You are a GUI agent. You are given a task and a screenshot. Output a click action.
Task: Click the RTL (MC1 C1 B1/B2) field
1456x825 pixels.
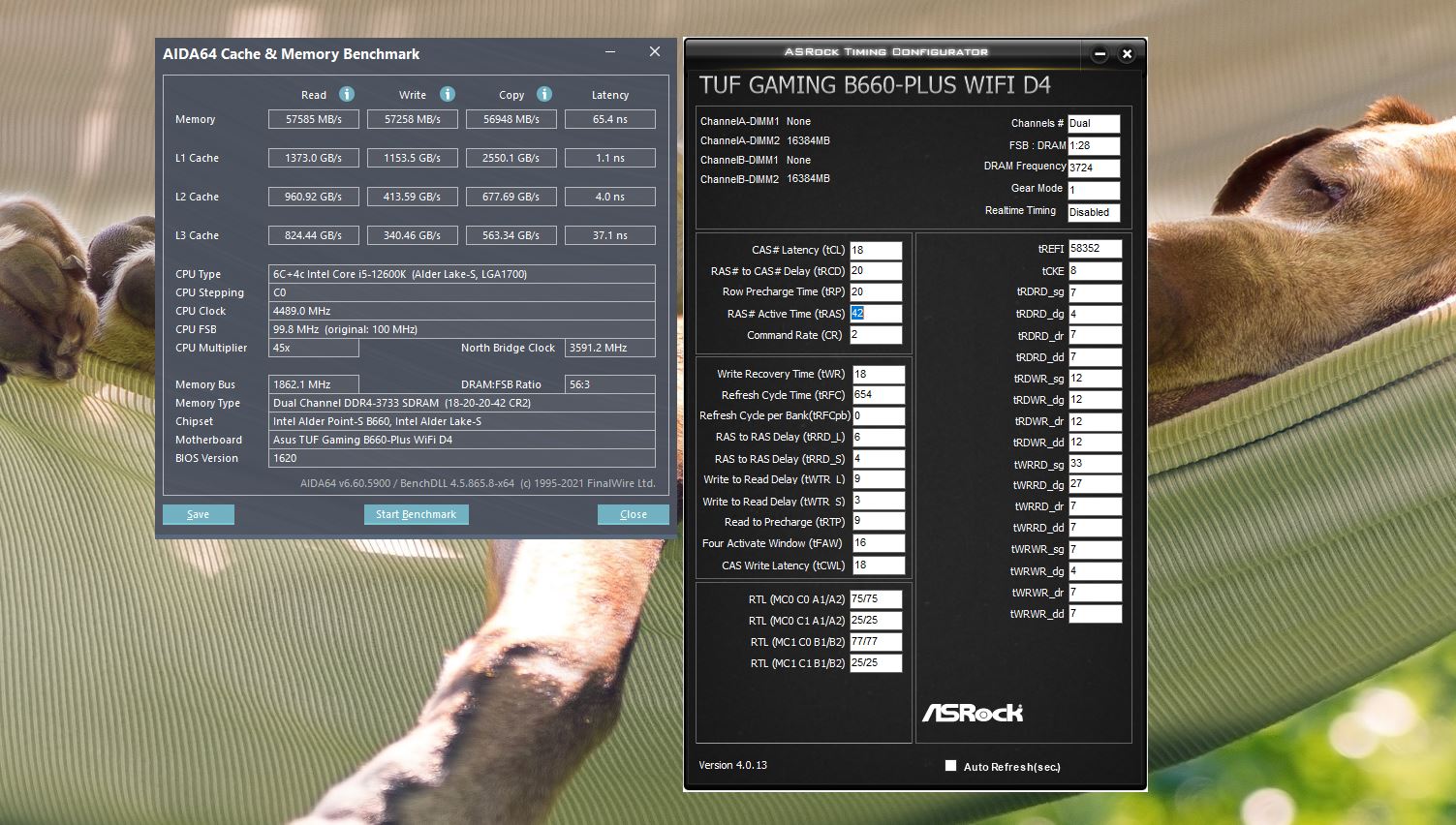coord(876,663)
